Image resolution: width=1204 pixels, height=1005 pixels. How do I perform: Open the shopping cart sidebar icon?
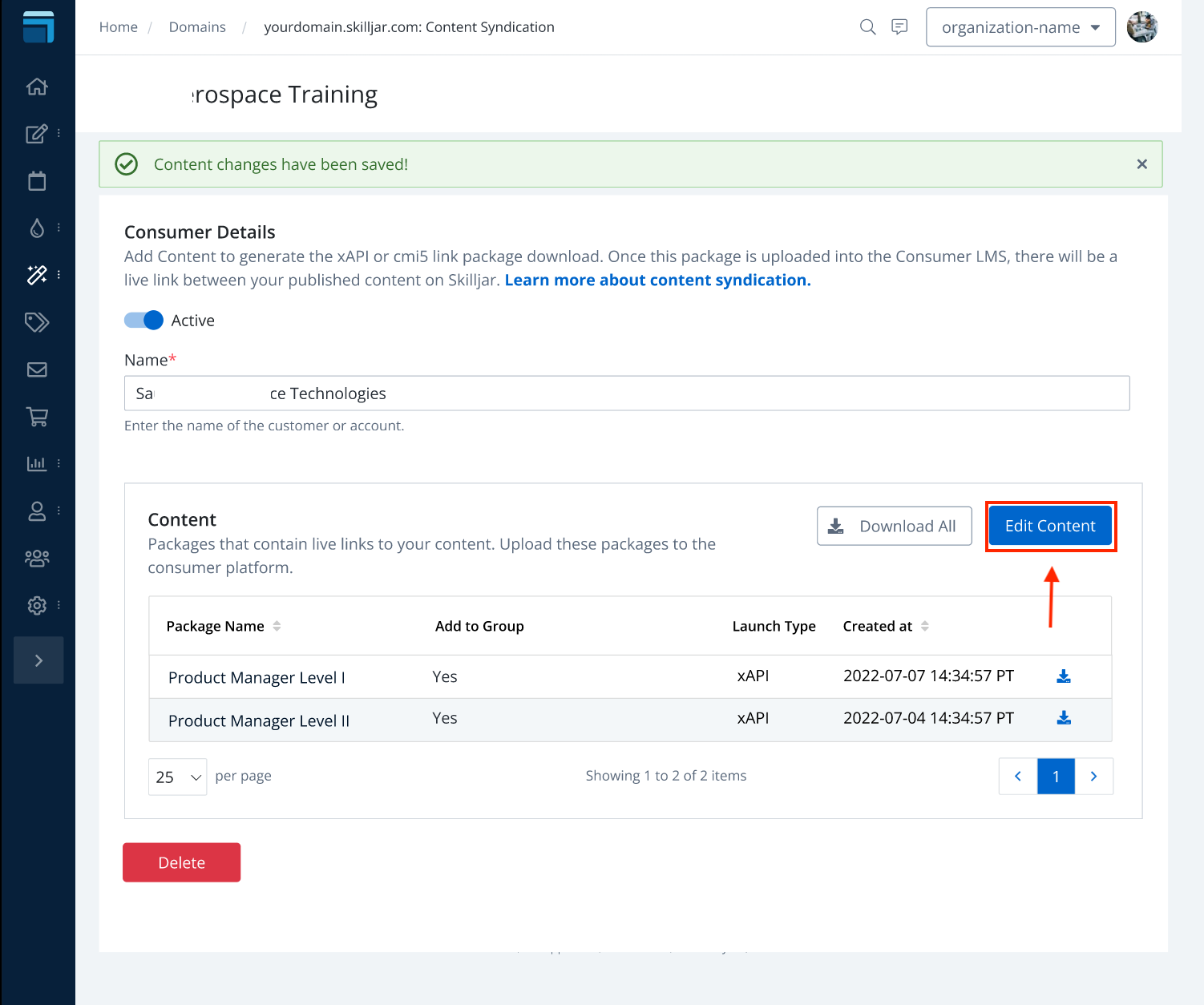coord(37,417)
